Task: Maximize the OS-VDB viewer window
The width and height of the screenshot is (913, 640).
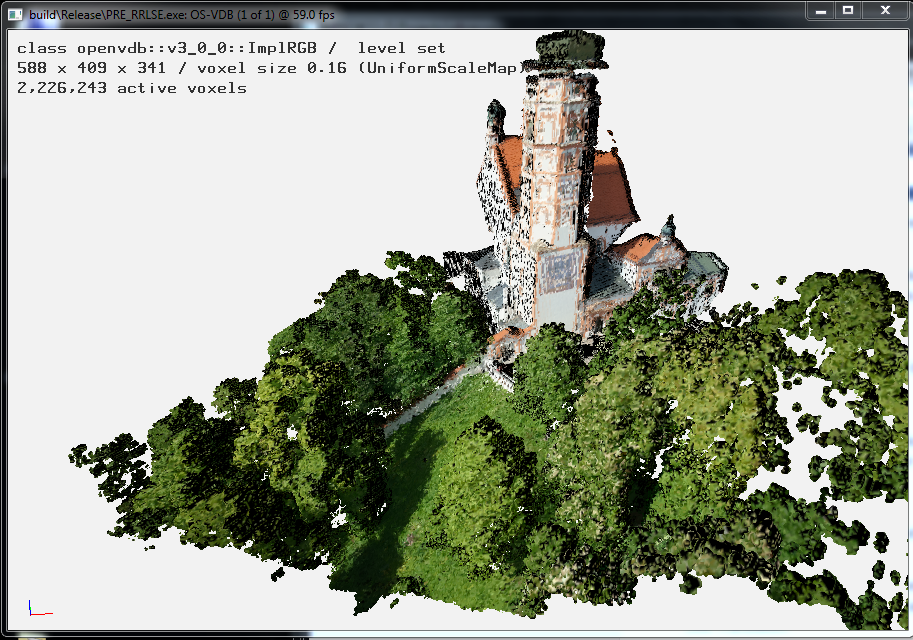Action: 848,10
